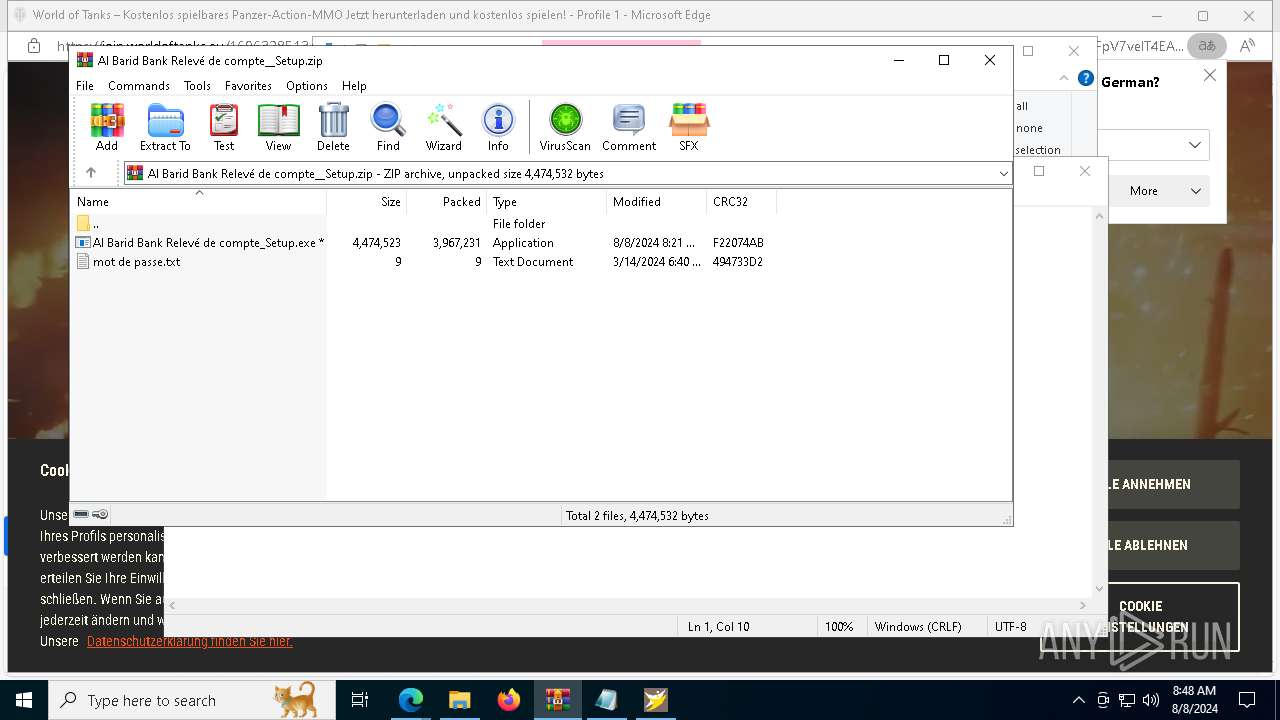Screen dimensions: 1280x720
Task: Sort by the Packed column header
Action: (x=447, y=202)
